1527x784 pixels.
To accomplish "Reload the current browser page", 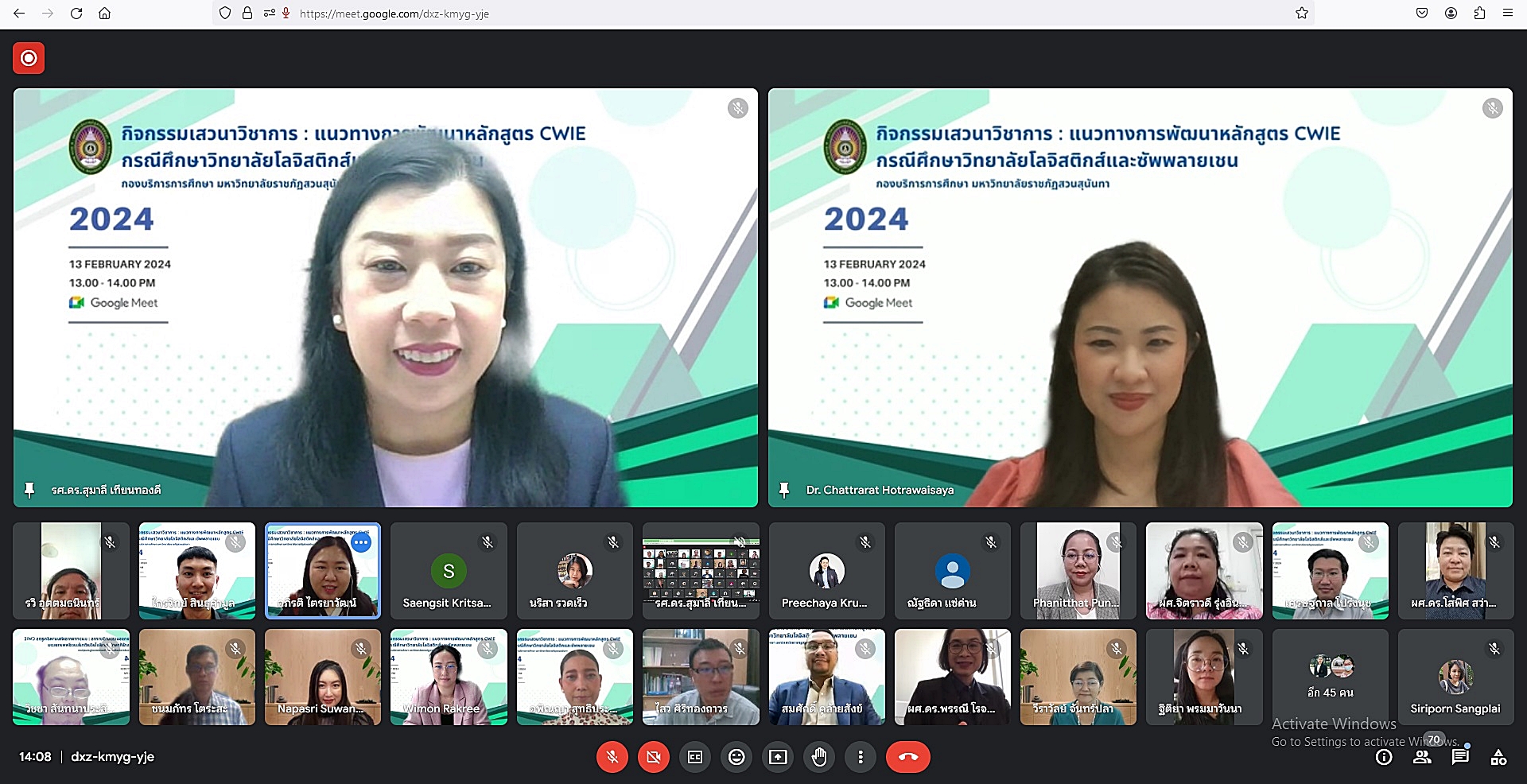I will coord(76,14).
